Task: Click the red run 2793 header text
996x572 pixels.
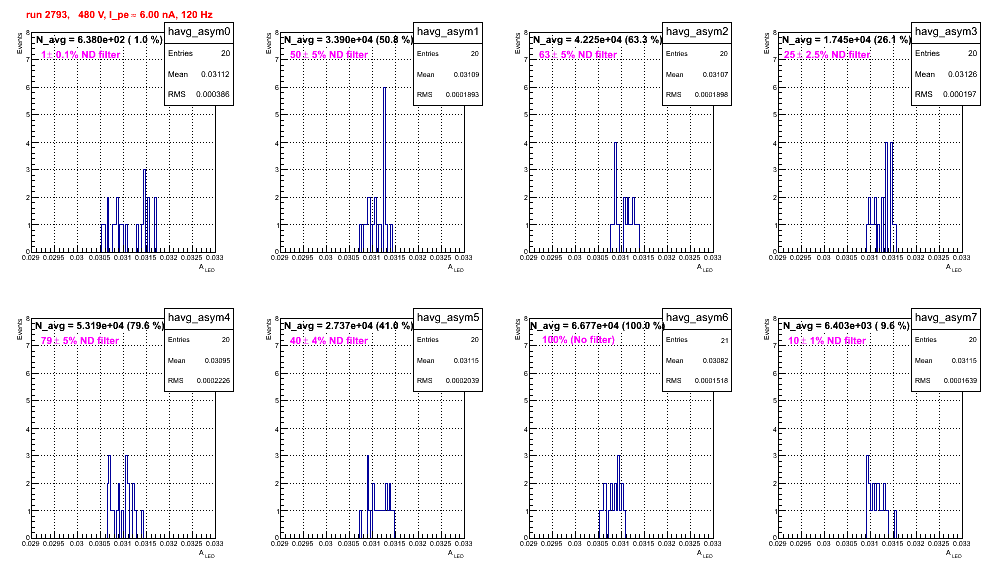Action: 119,15
